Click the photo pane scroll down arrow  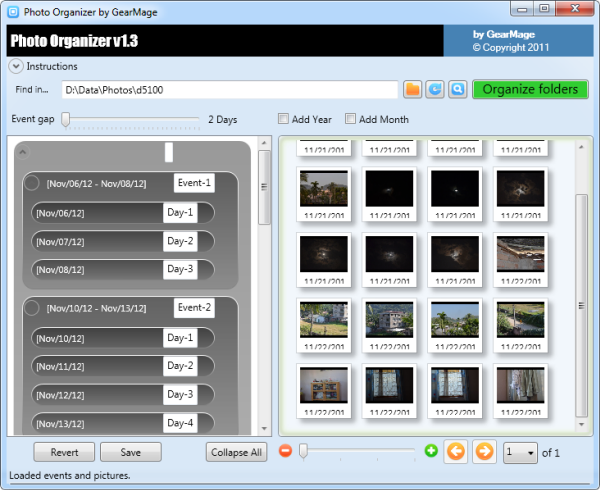point(581,424)
